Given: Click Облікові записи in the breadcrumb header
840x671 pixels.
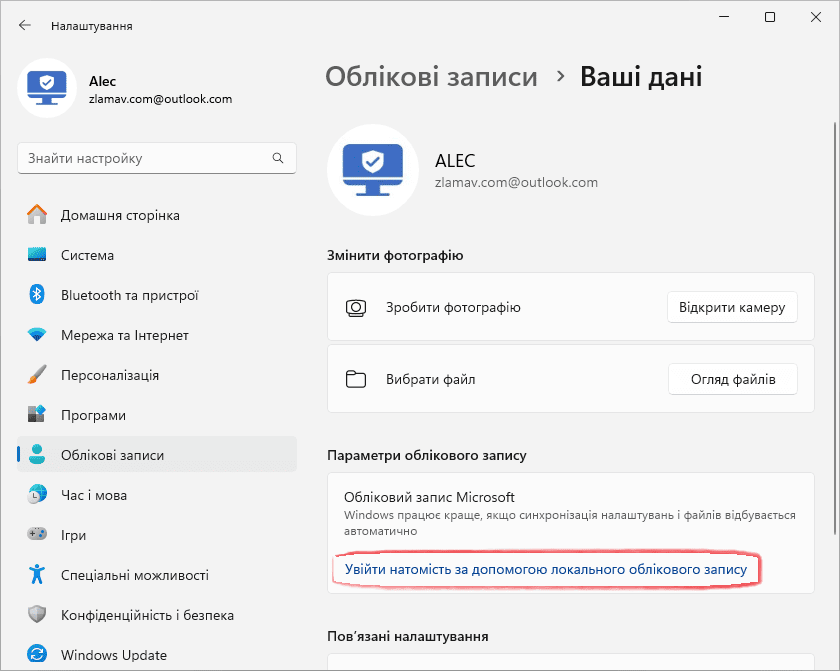Looking at the screenshot, I should coord(432,76).
